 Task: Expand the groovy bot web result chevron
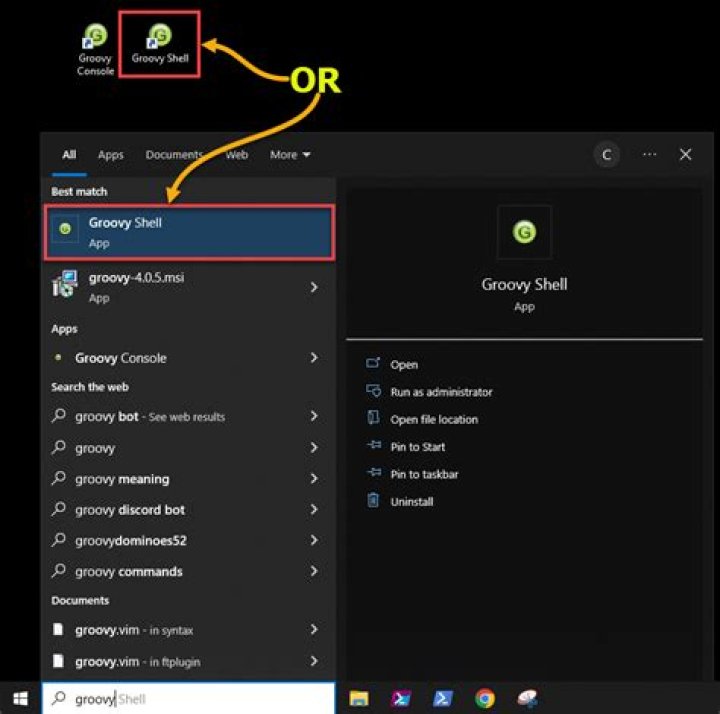click(314, 416)
